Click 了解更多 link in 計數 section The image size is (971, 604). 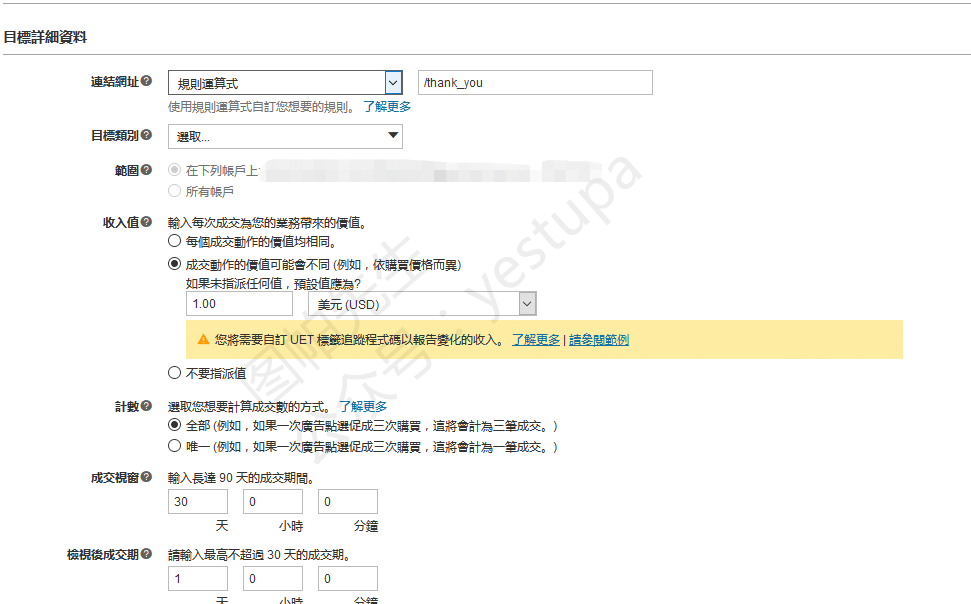363,406
